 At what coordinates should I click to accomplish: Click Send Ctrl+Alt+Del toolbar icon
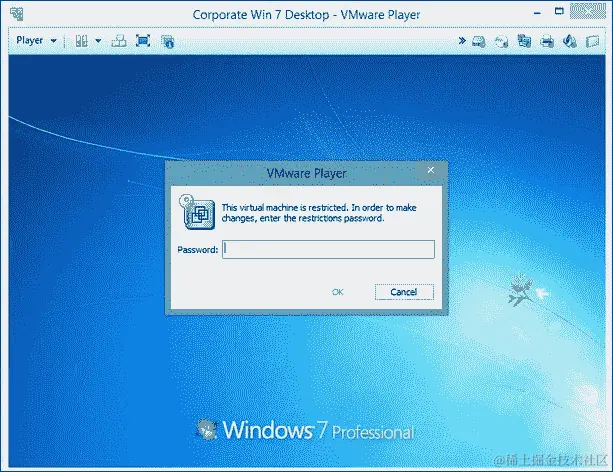point(119,41)
